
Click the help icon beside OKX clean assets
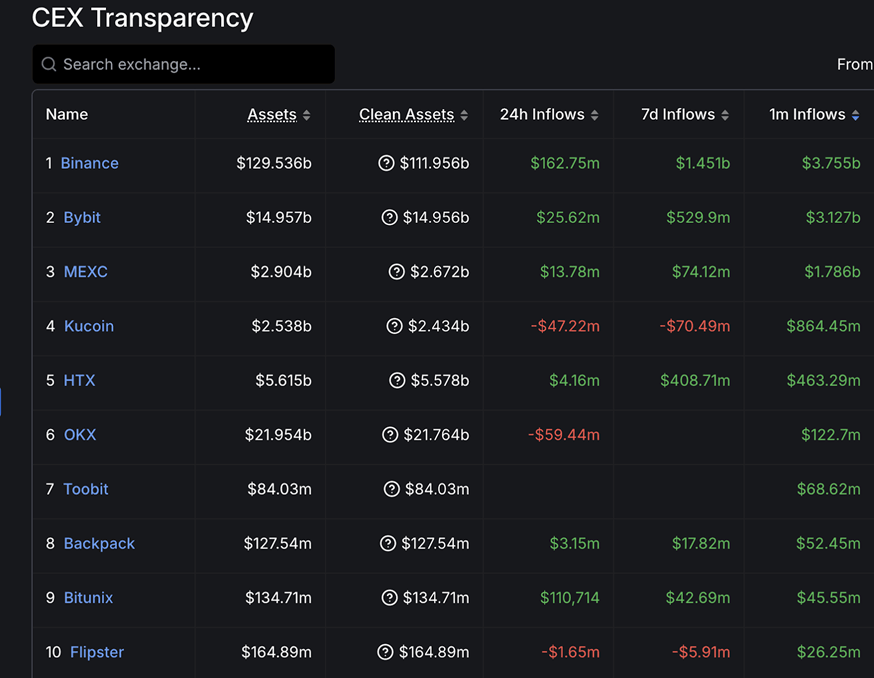[x=390, y=435]
